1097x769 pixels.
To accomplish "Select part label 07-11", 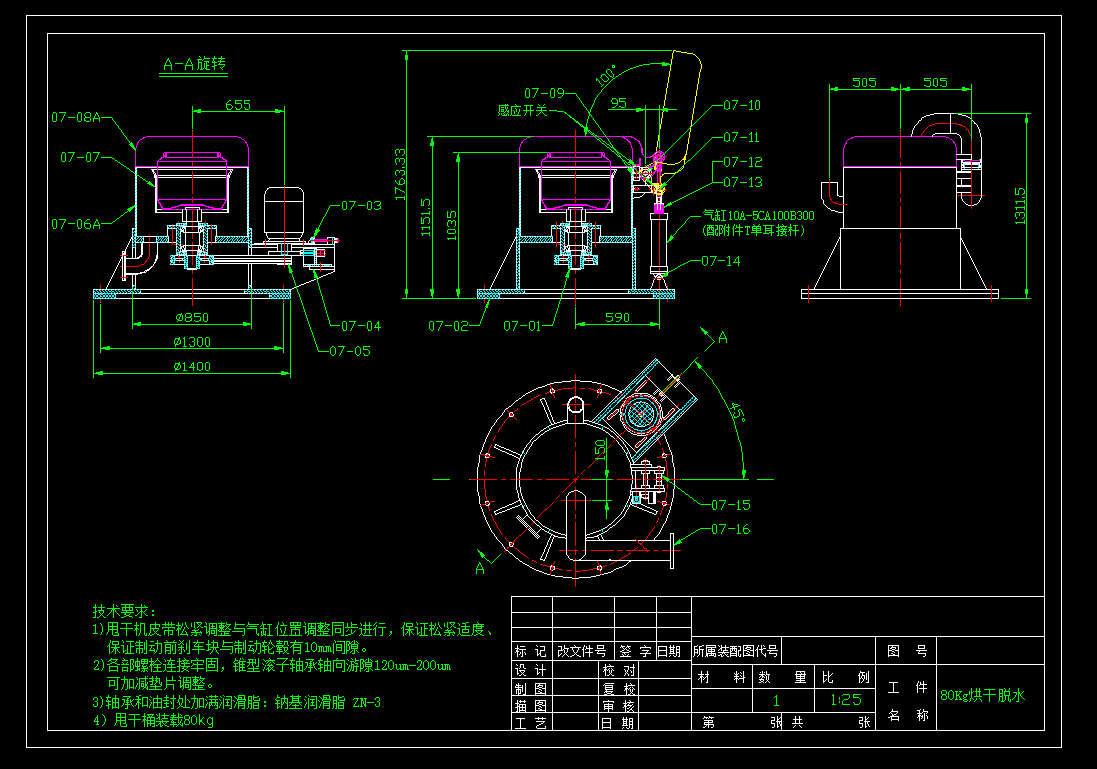I will (741, 138).
